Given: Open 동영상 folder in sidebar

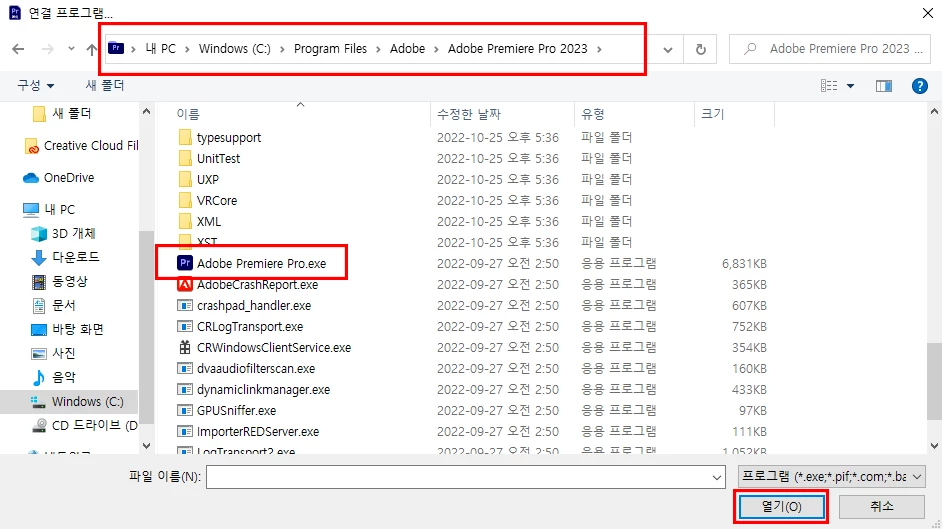Looking at the screenshot, I should tap(59, 281).
